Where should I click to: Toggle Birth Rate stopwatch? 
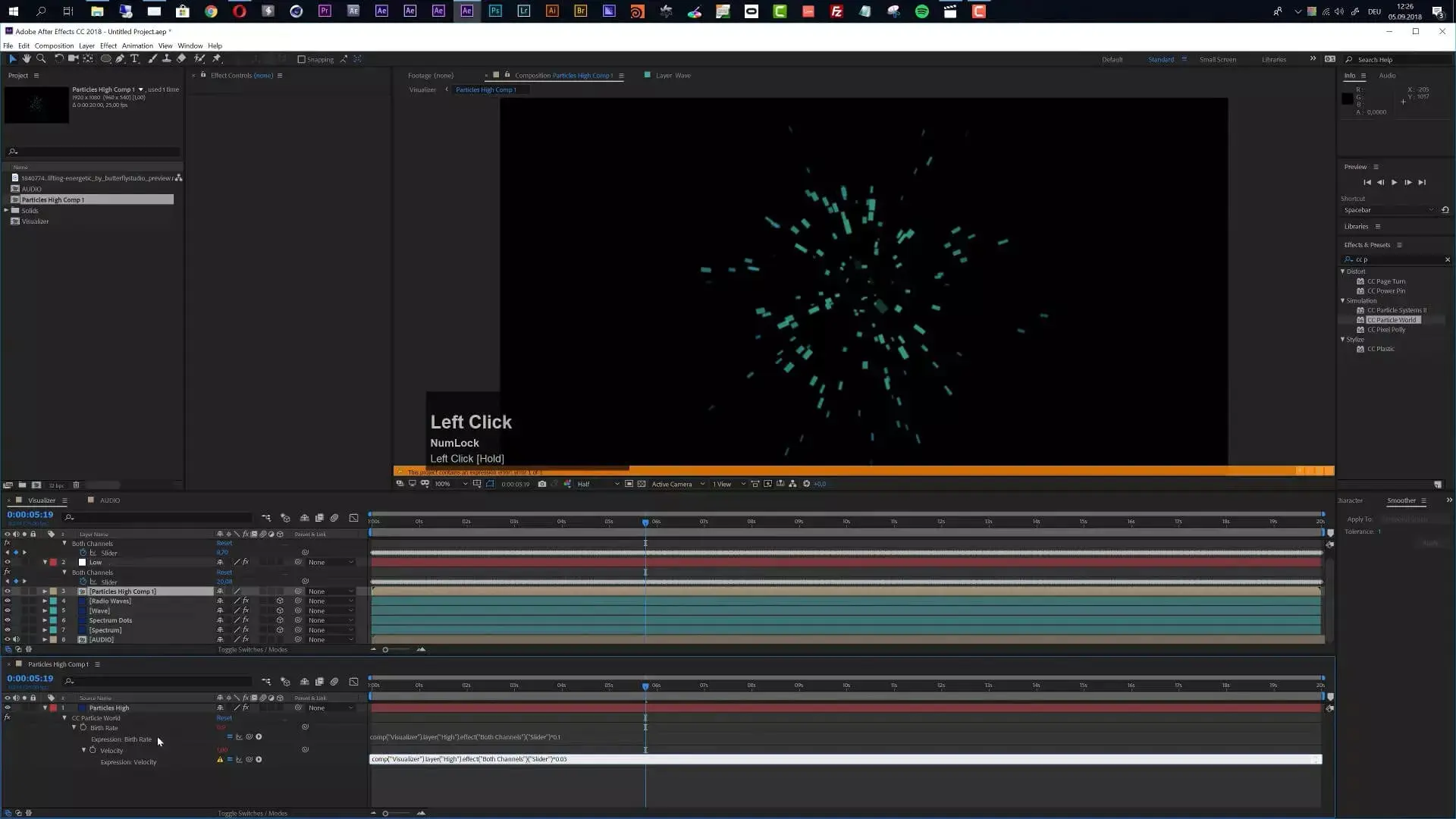(83, 728)
